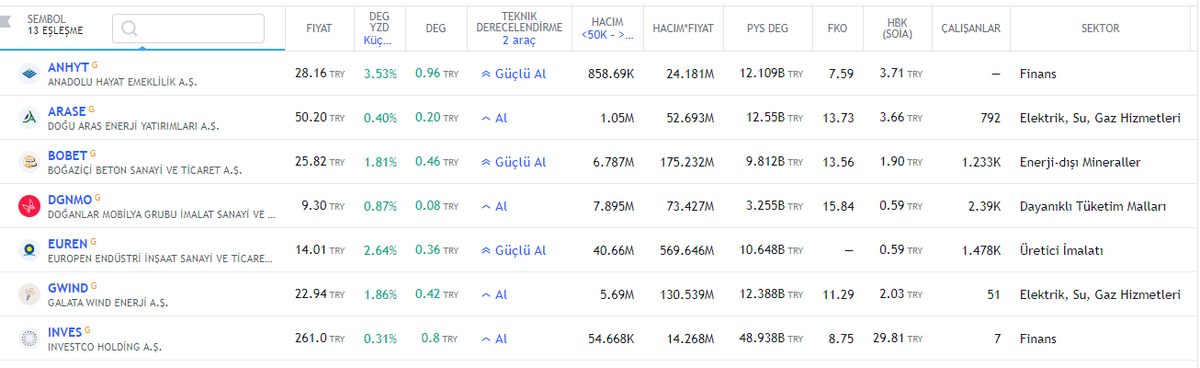This screenshot has height=368, width=1200.
Task: Click the 2.39K employees value
Action: 983,206
